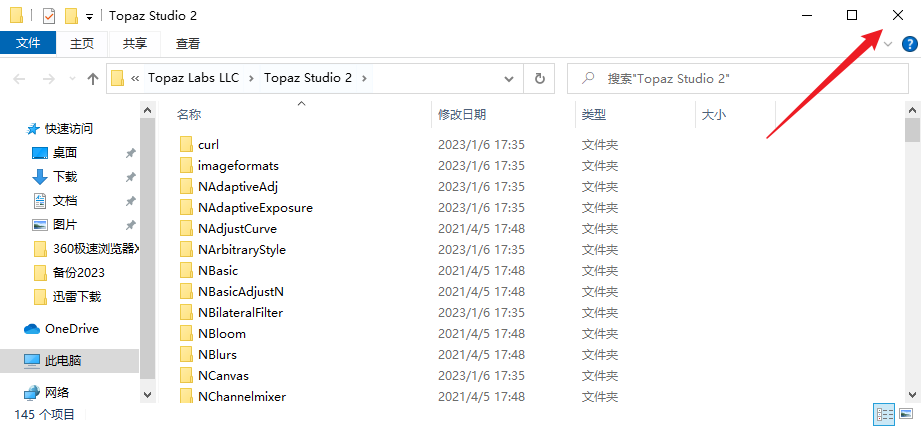Sort by the 名称 column header
The width and height of the screenshot is (921, 427).
click(189, 115)
